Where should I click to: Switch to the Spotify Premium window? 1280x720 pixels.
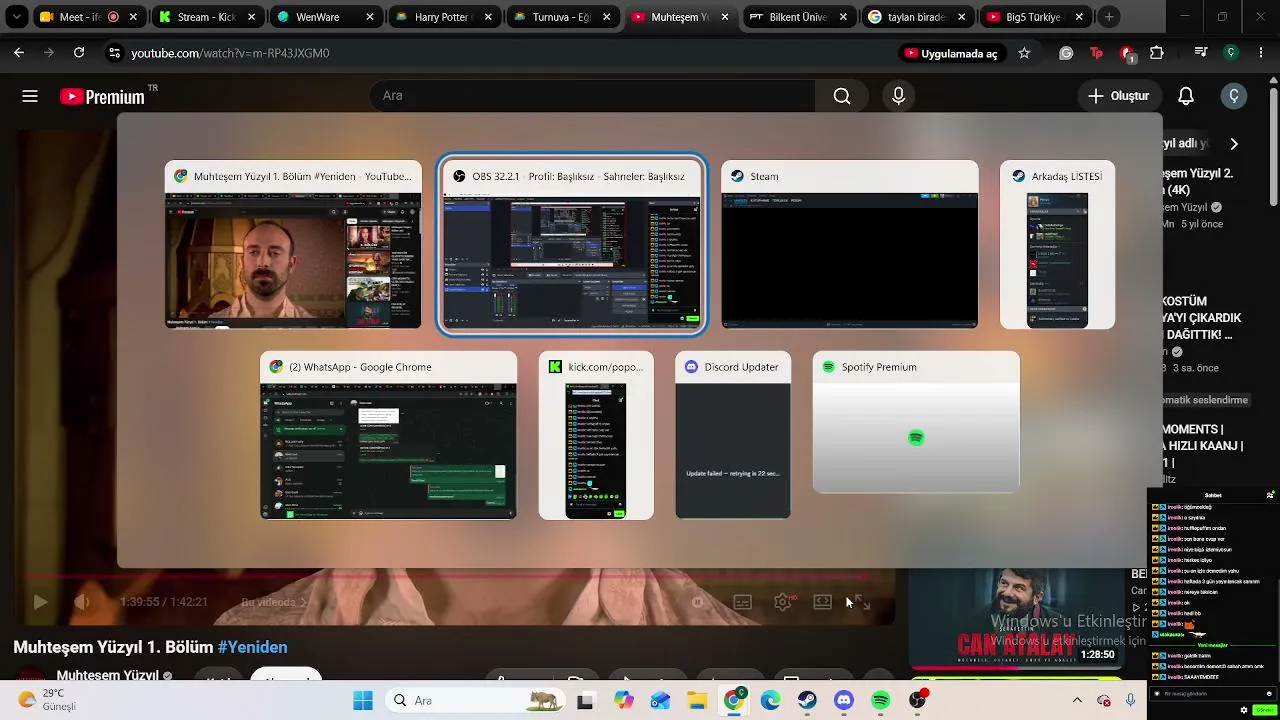pos(916,422)
